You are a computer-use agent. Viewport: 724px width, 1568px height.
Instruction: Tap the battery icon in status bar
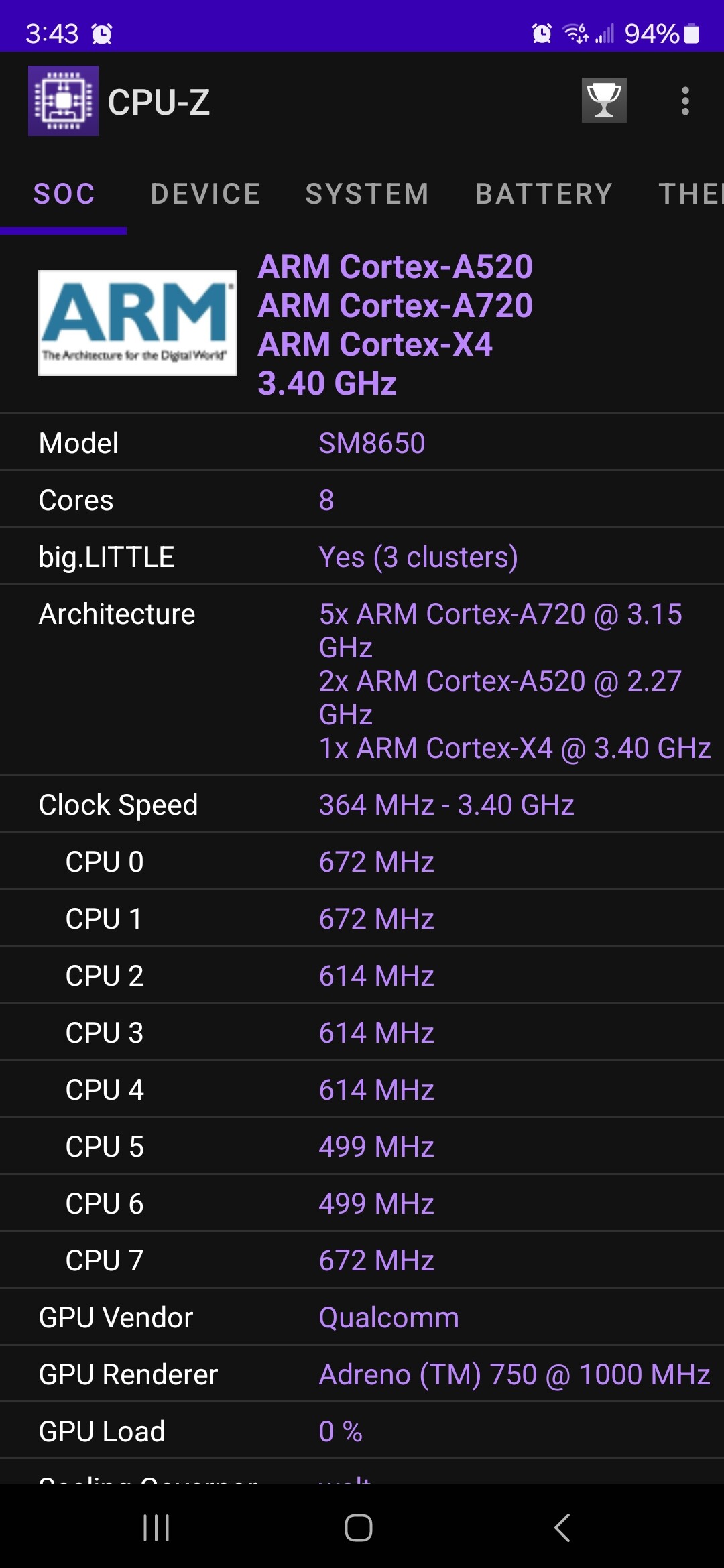692,34
